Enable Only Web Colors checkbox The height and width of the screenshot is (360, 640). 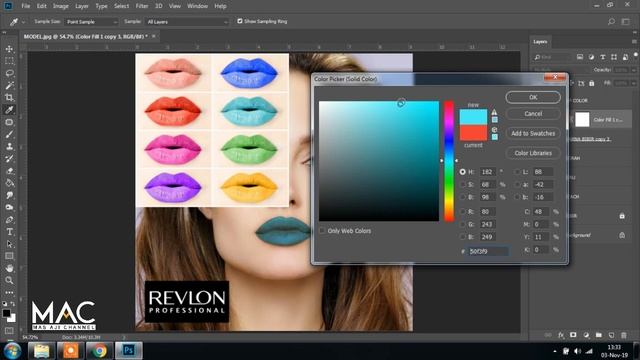point(322,231)
